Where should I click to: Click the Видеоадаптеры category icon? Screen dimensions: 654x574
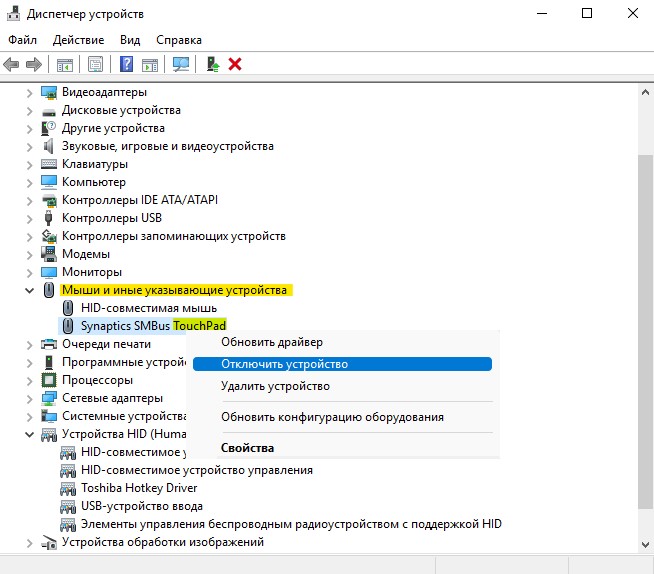pos(49,92)
